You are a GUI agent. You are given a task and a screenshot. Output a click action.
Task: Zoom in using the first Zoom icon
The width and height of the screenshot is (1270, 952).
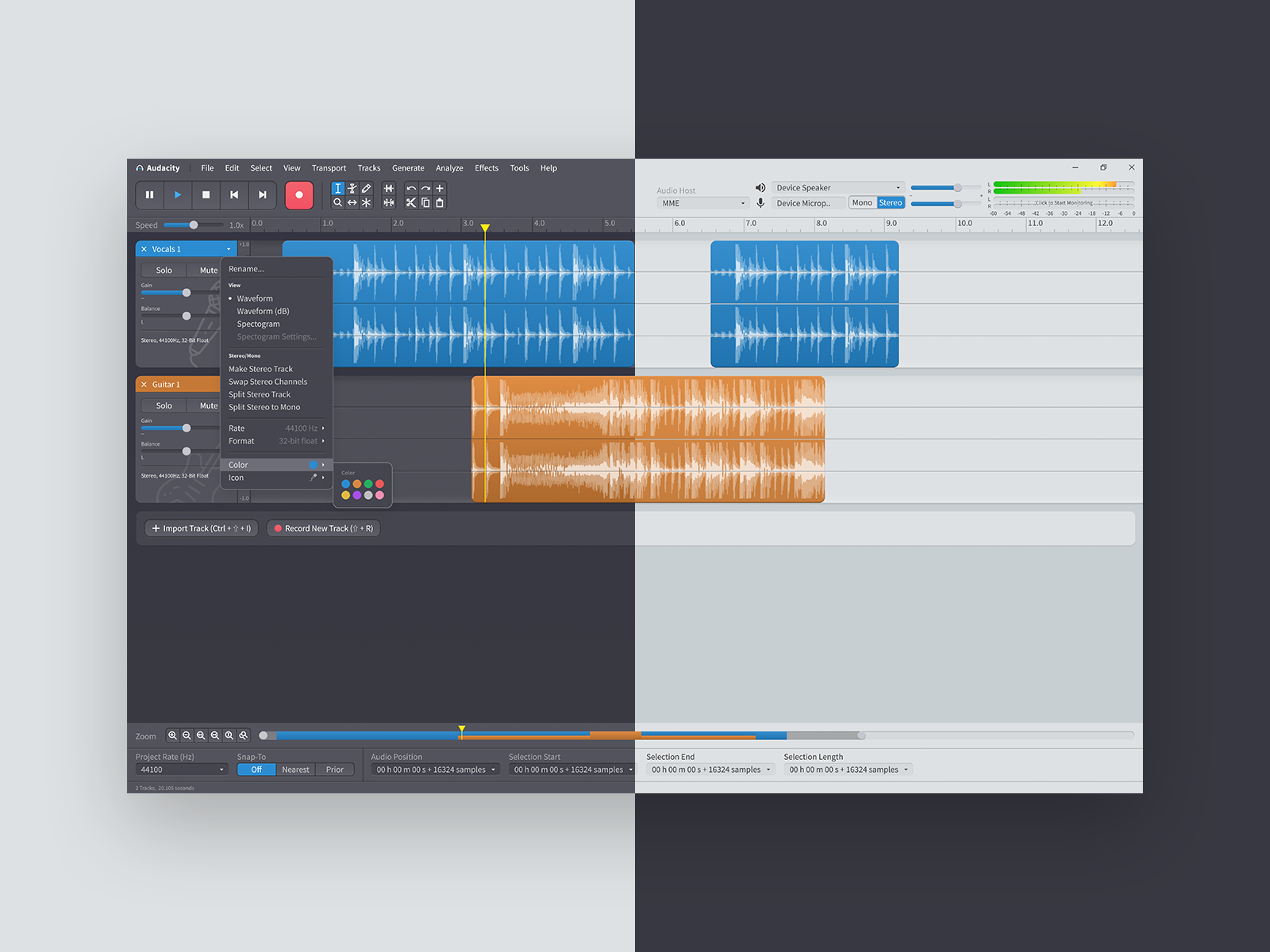172,735
